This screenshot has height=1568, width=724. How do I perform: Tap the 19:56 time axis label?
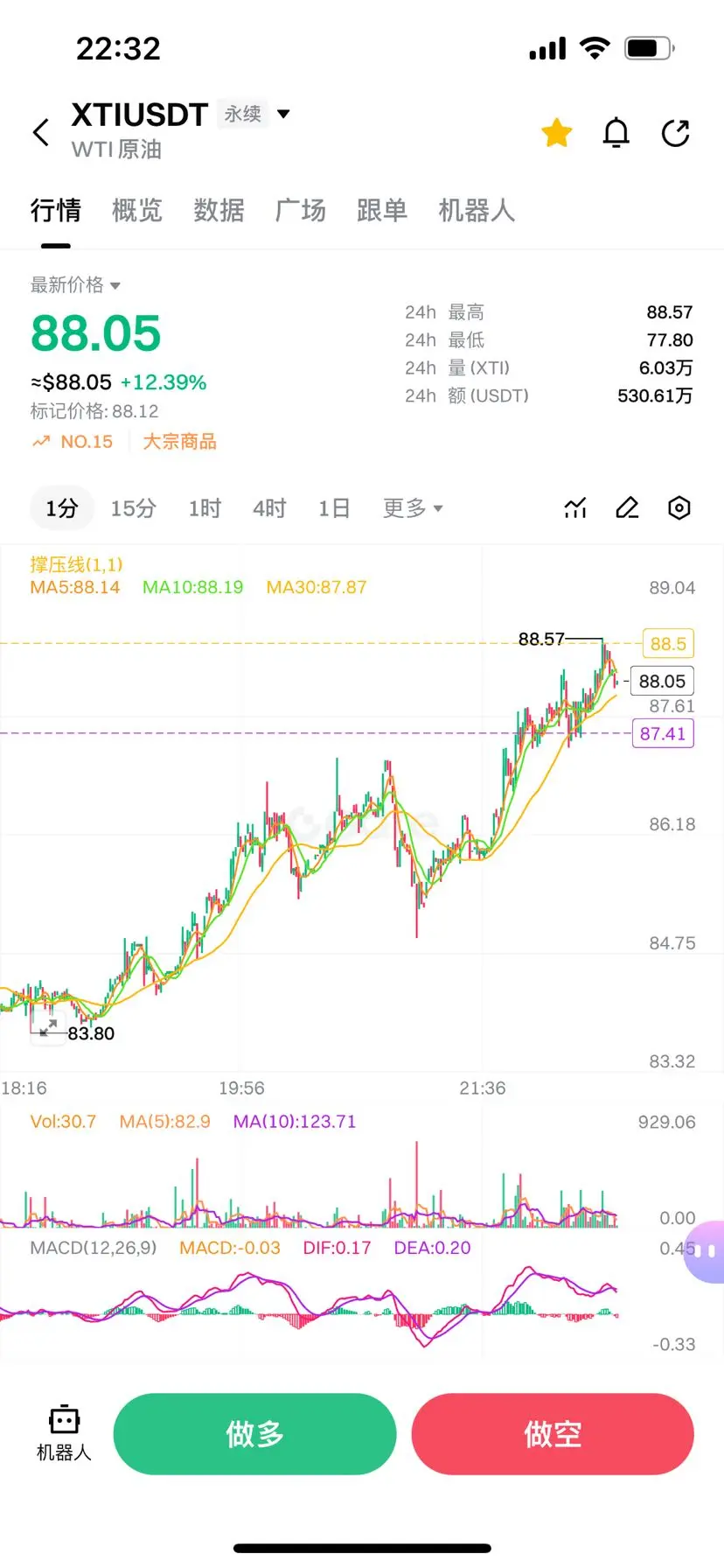[x=241, y=1088]
